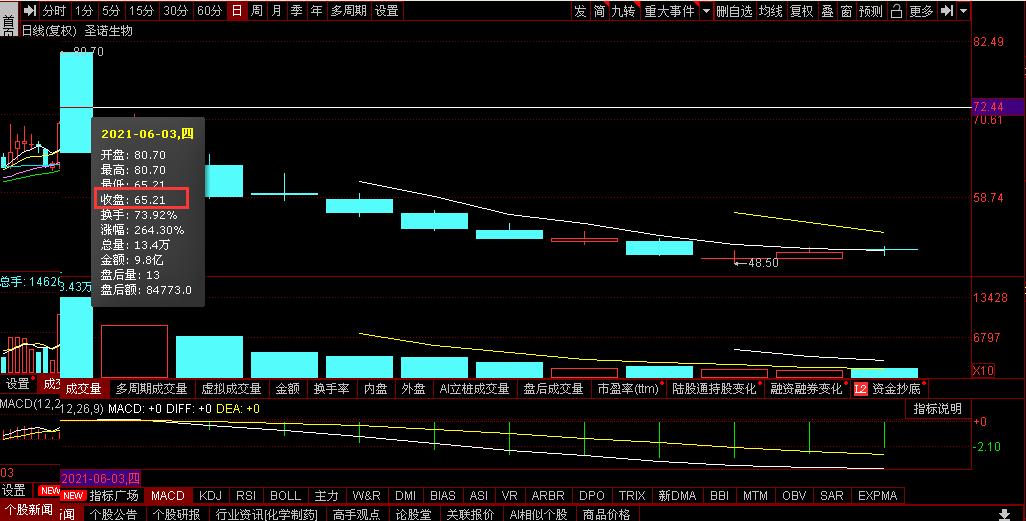Switch to the 5分 period

[111, 10]
